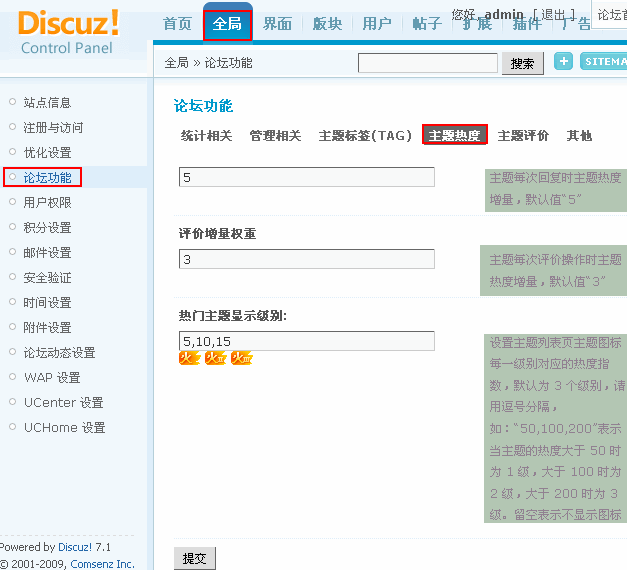Screen dimensions: 627x570
Task: Select the 主题标签(TAG) tab
Action: [x=365, y=136]
